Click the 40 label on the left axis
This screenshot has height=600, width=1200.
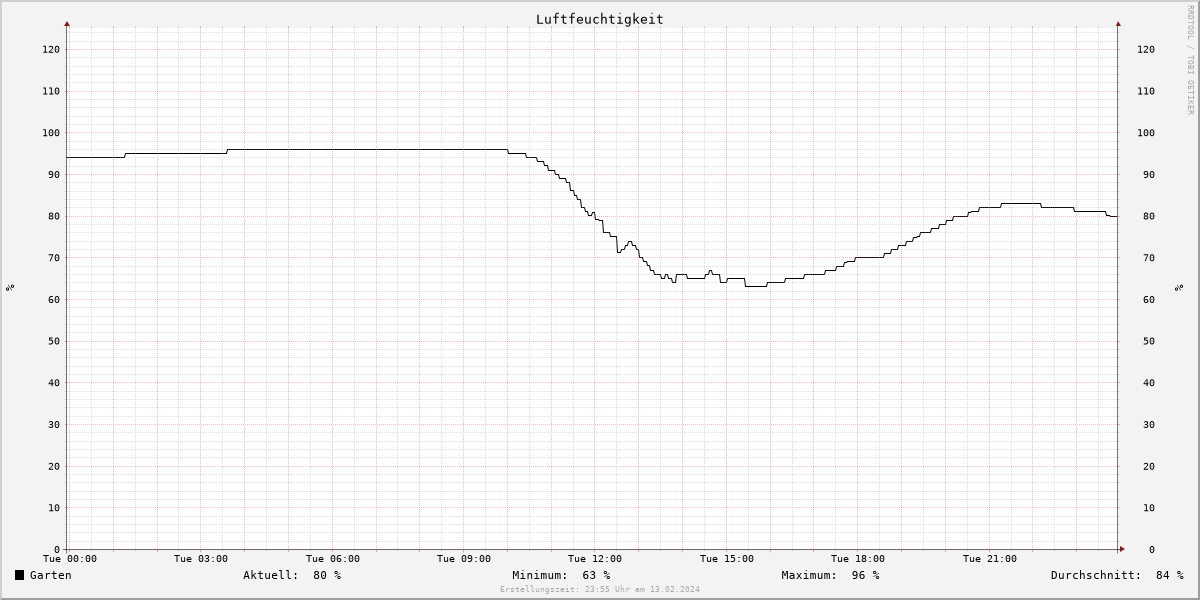point(54,383)
